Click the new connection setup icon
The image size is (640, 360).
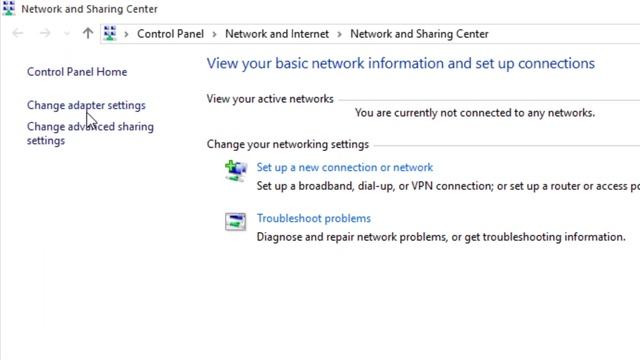(x=236, y=171)
